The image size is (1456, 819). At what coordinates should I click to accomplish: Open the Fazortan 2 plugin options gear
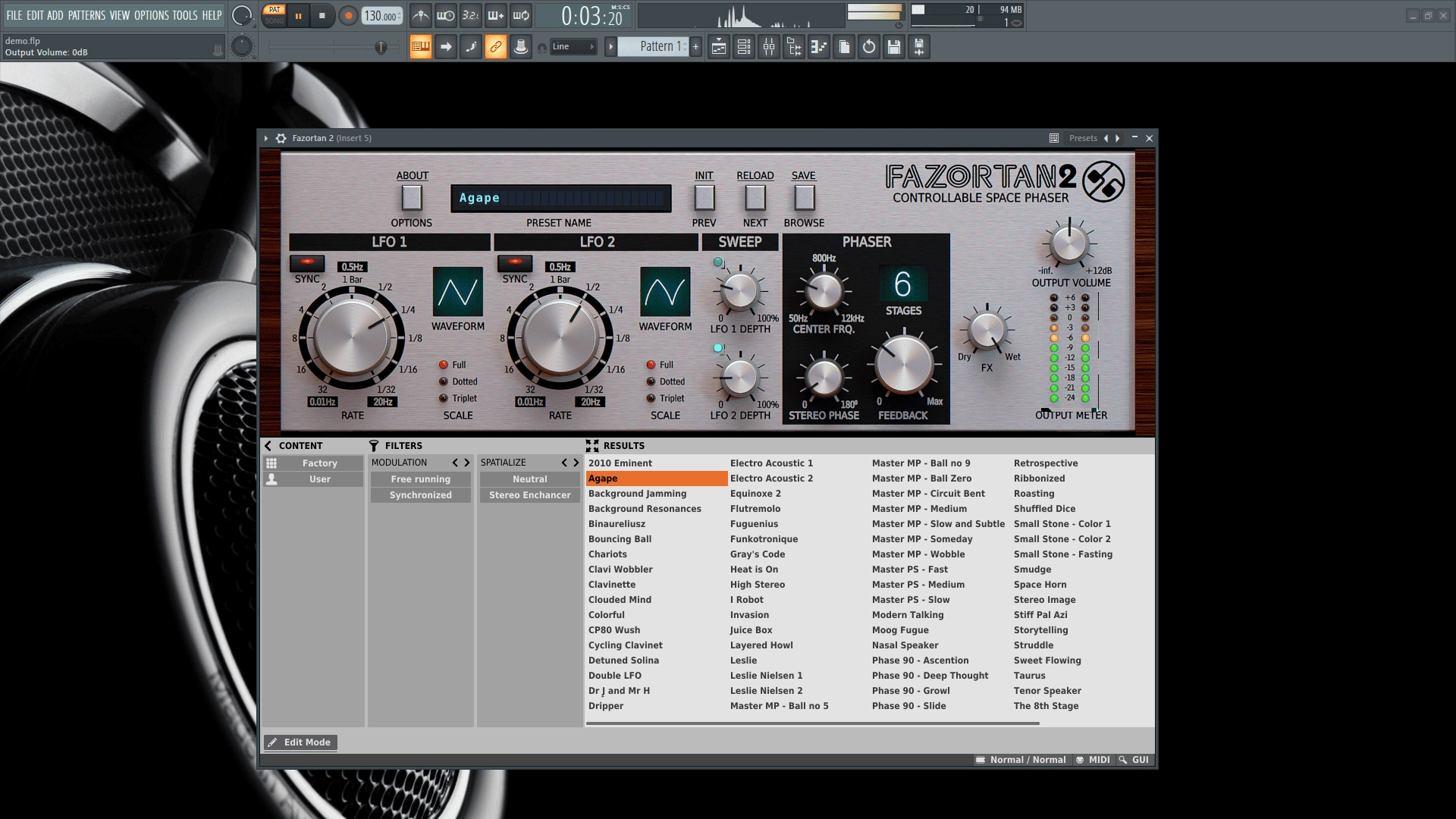(x=281, y=138)
